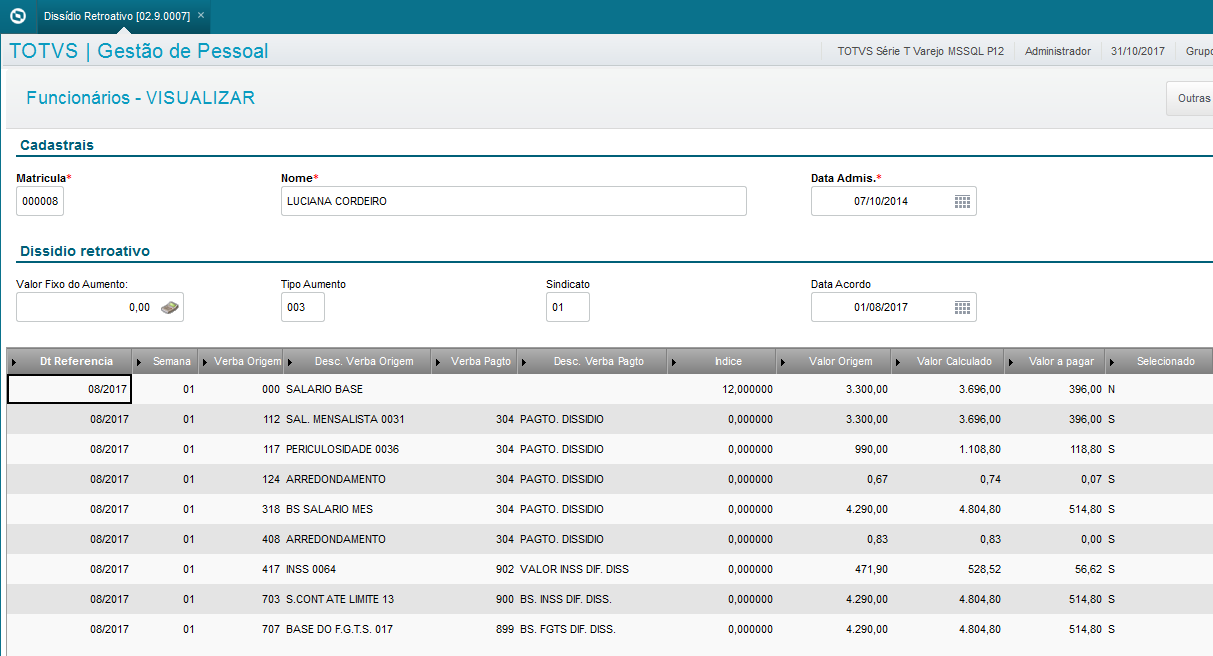Sort by Verba Pagto column header
Screen dimensions: 1213x656
point(475,361)
